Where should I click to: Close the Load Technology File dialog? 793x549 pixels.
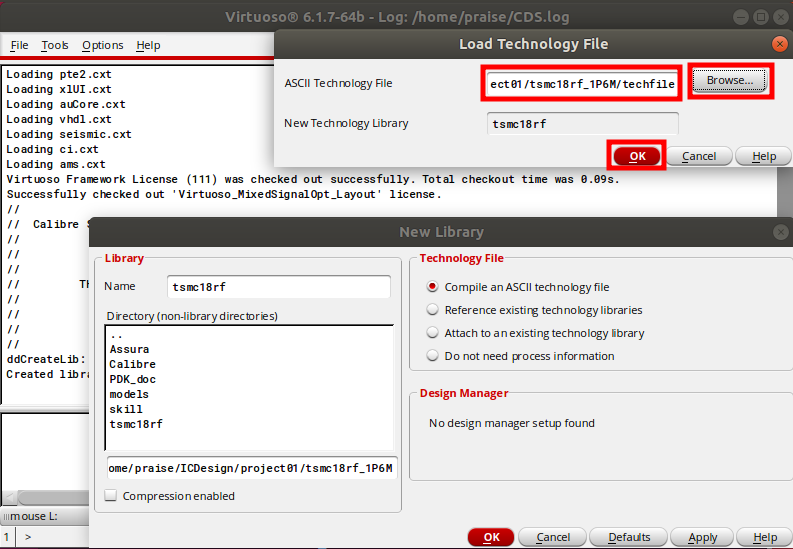tap(780, 44)
